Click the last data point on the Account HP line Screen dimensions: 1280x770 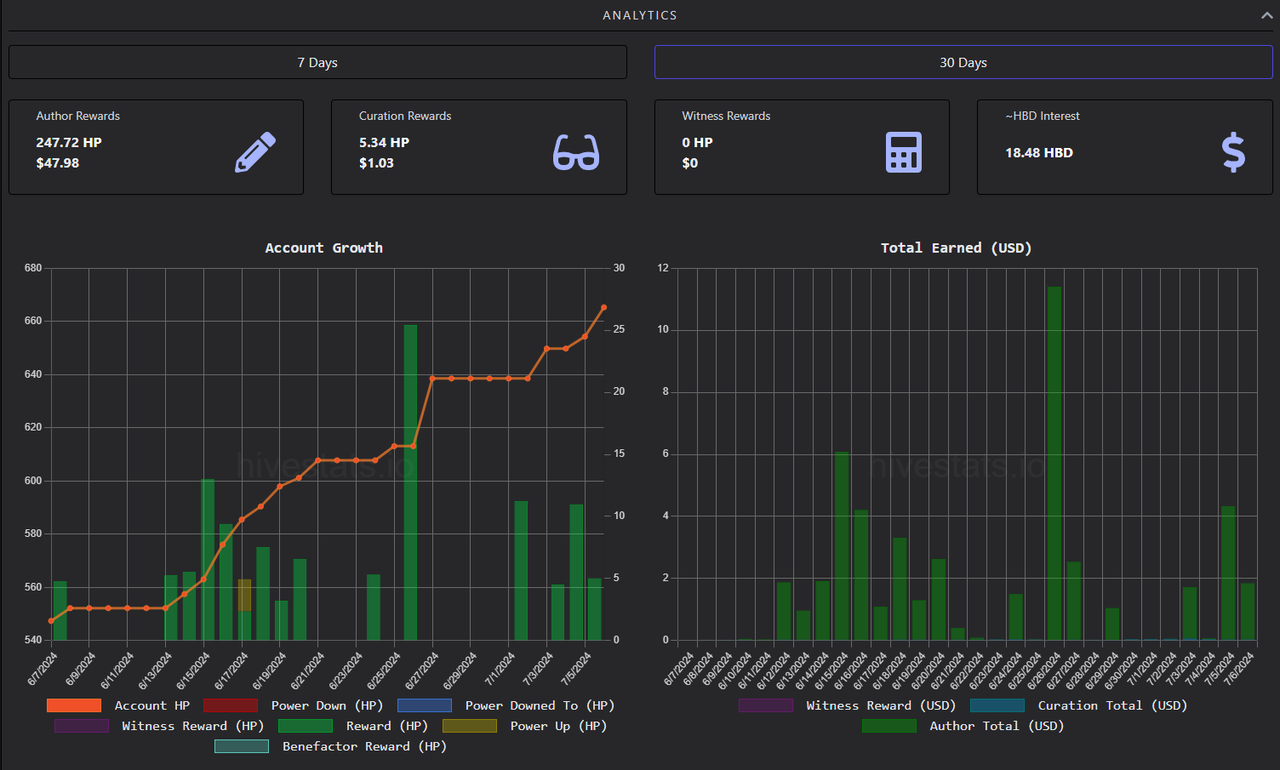[604, 308]
